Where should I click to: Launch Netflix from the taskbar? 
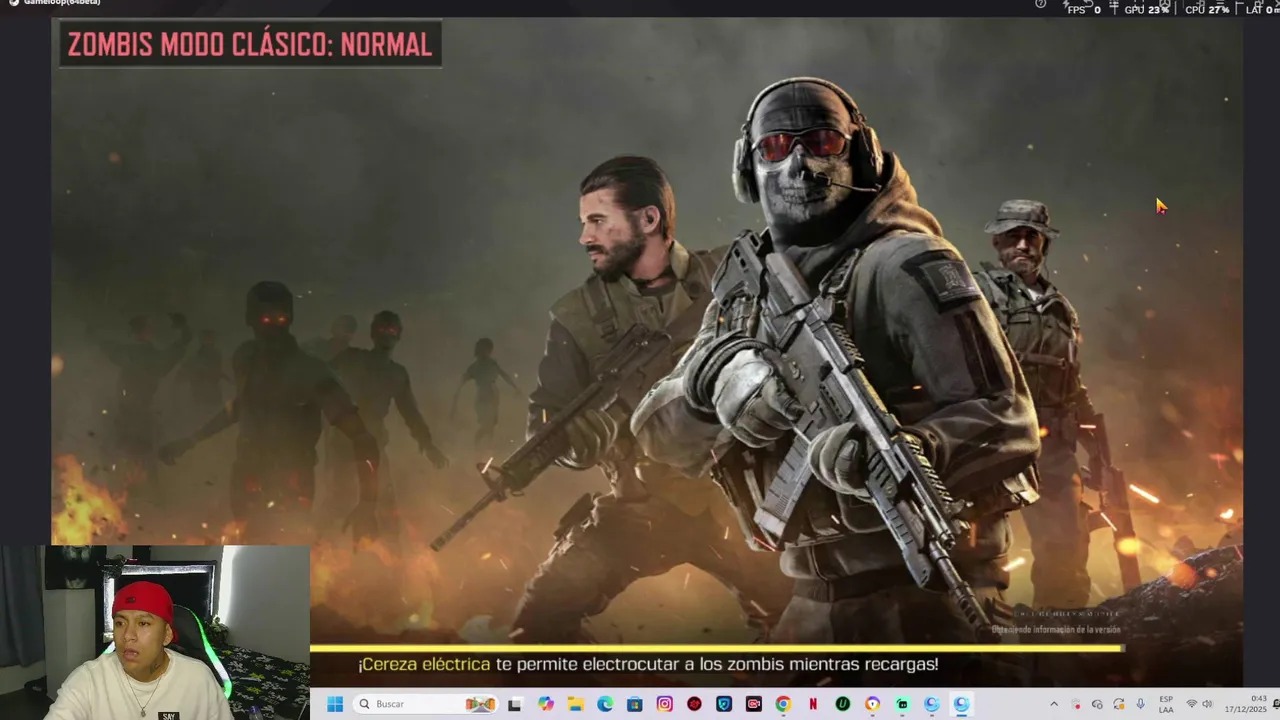(x=813, y=704)
